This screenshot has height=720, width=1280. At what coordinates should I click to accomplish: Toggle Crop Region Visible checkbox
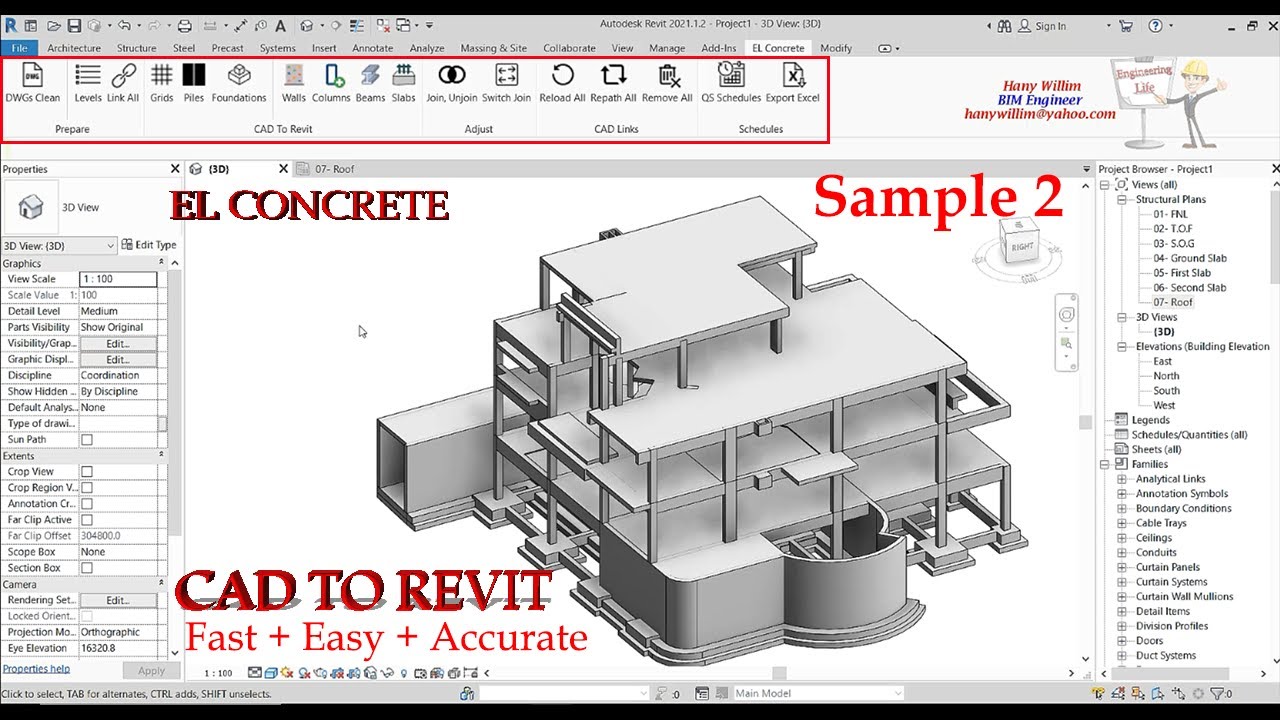pos(87,488)
